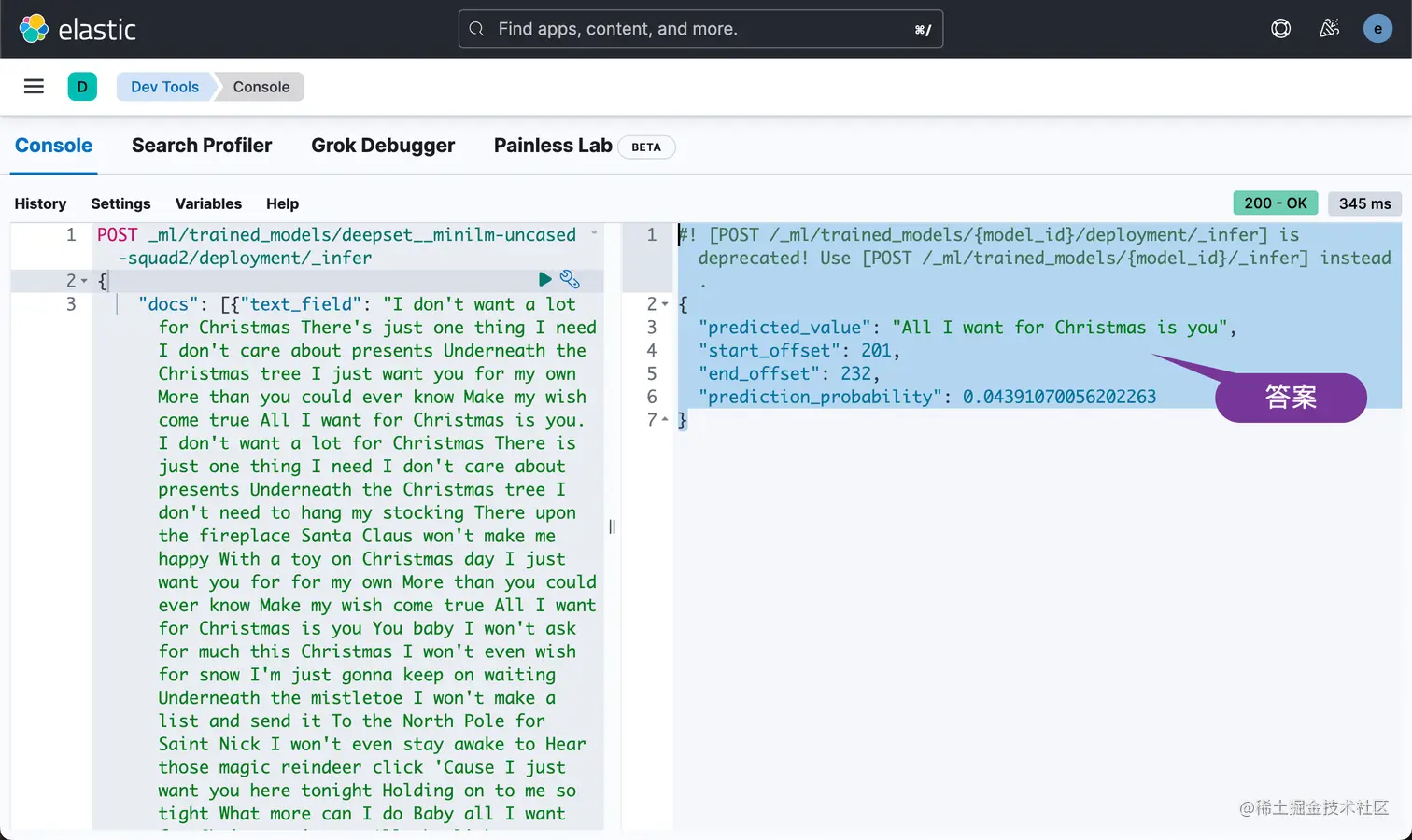Click the BETA badge next to Painless Lab
Viewport: 1412px width, 840px height.
tap(646, 147)
